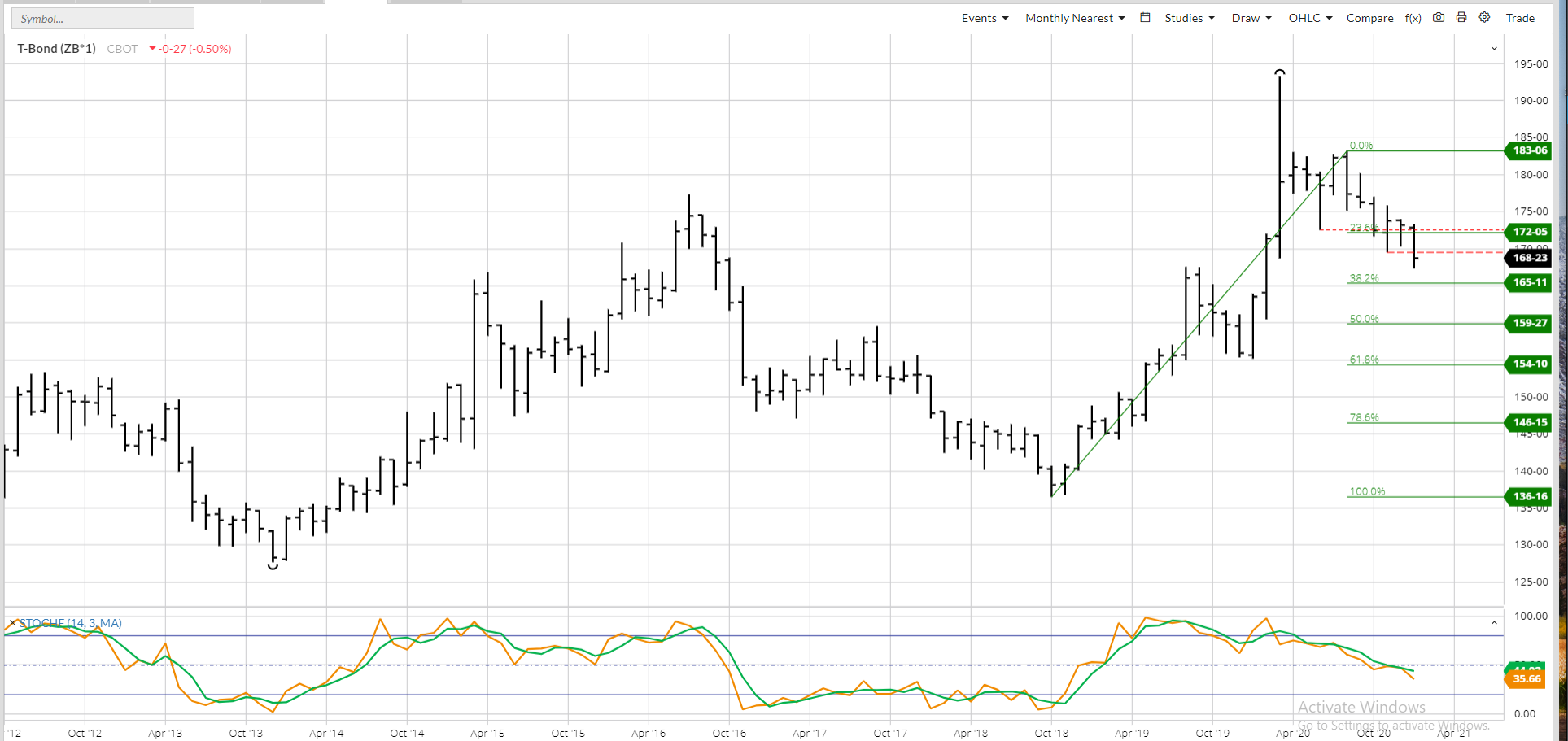Select the 183-06 Fibonacci price label
The height and width of the screenshot is (741, 1568).
click(1530, 150)
